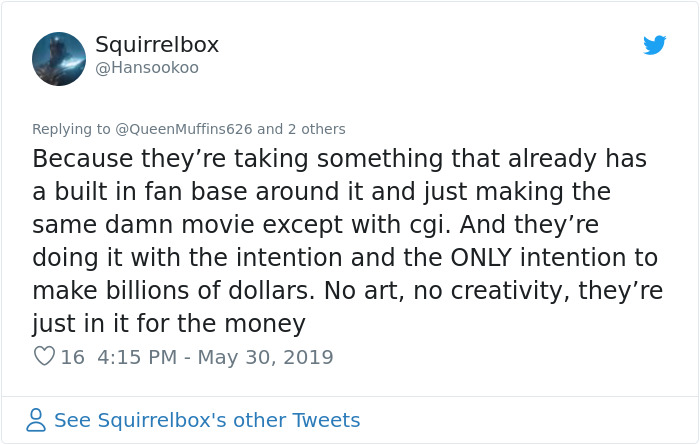
Task: Click the like count of 16
Action: (x=72, y=356)
